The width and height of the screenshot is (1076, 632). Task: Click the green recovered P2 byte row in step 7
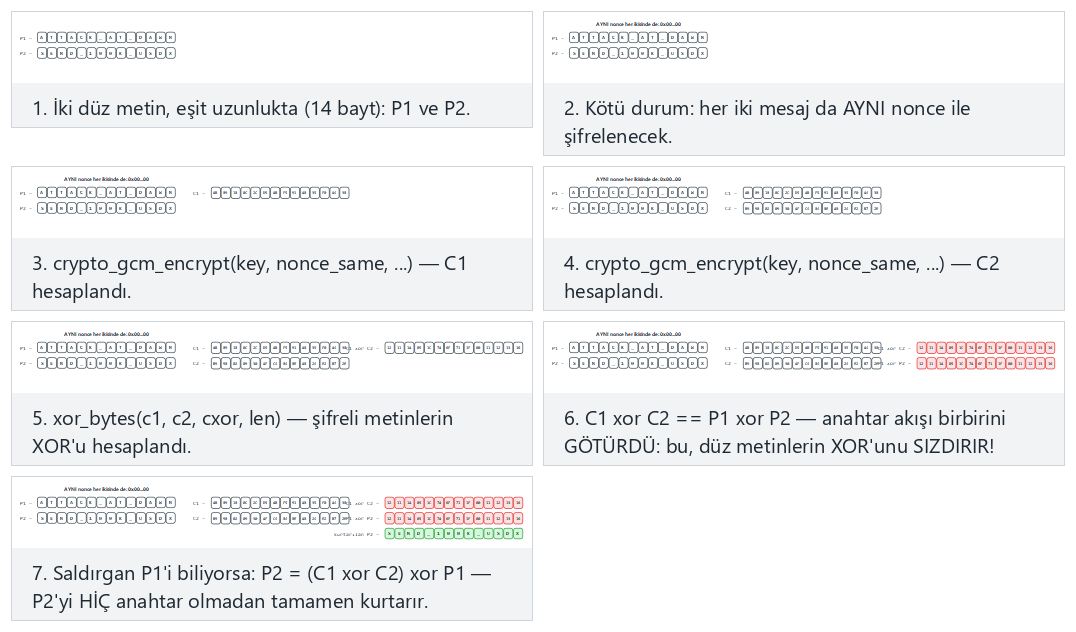click(454, 533)
